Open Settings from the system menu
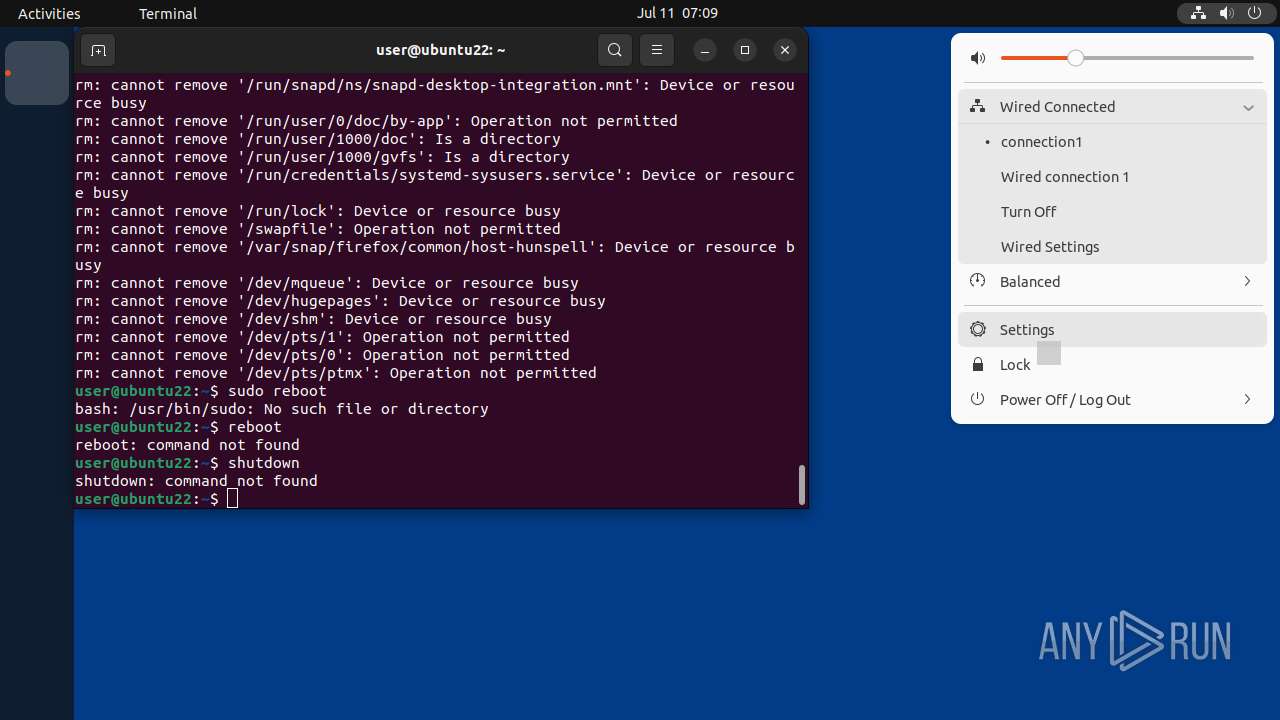Image resolution: width=1280 pixels, height=720 pixels. [x=1112, y=330]
